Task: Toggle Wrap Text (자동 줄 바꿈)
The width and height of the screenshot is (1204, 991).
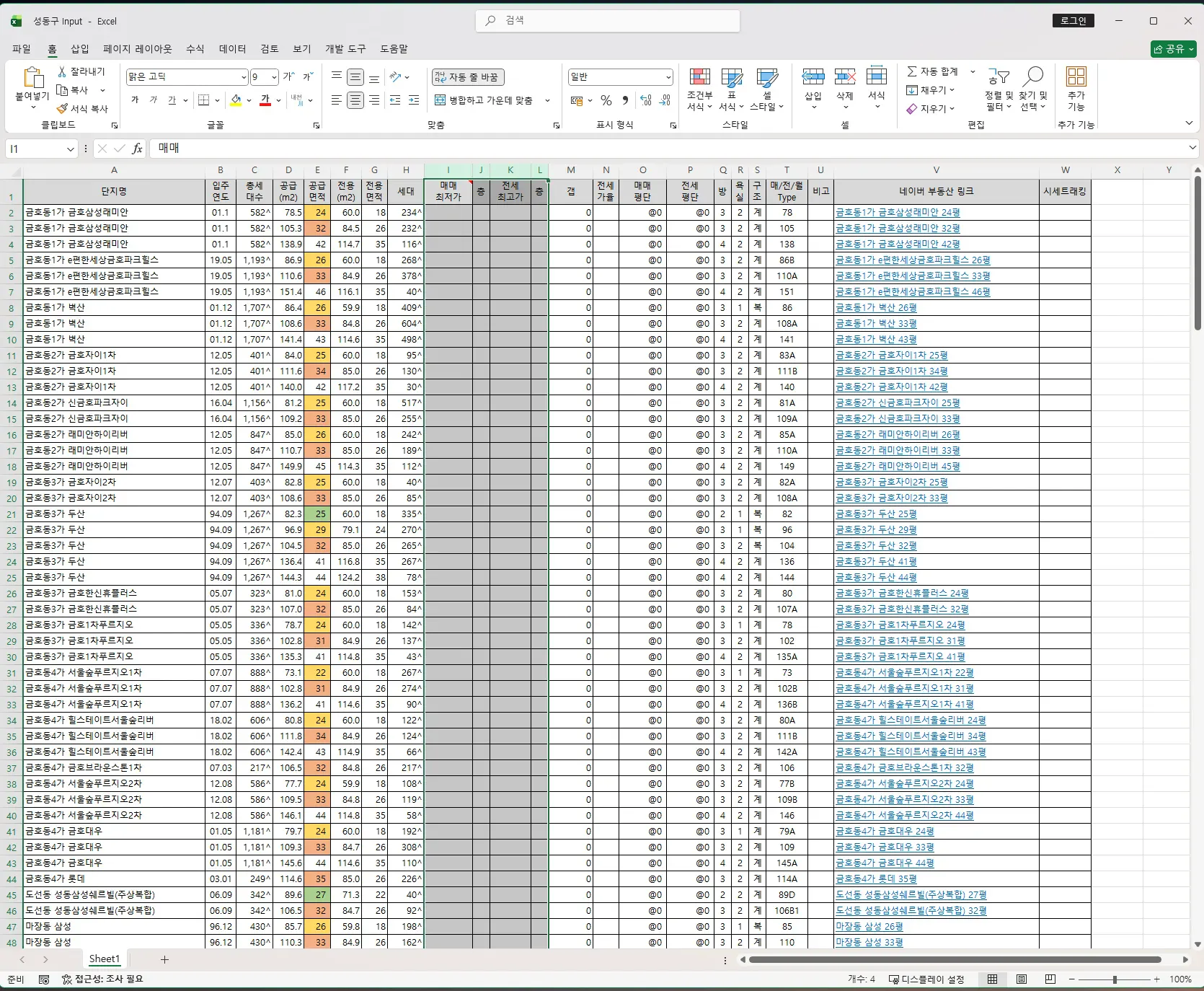Action: coord(468,77)
